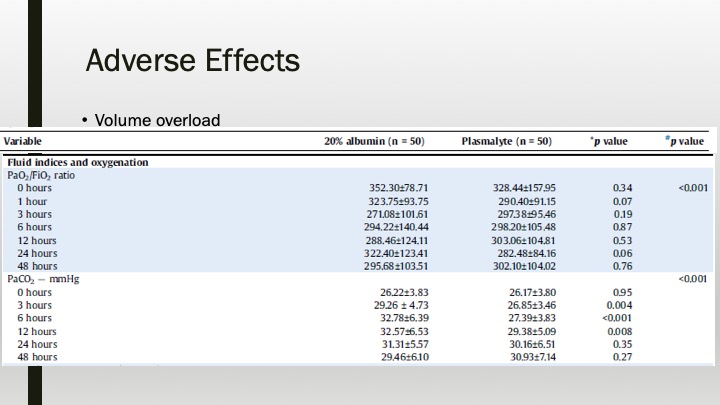
Task: Click the p value 0.34 cell
Action: (623, 188)
